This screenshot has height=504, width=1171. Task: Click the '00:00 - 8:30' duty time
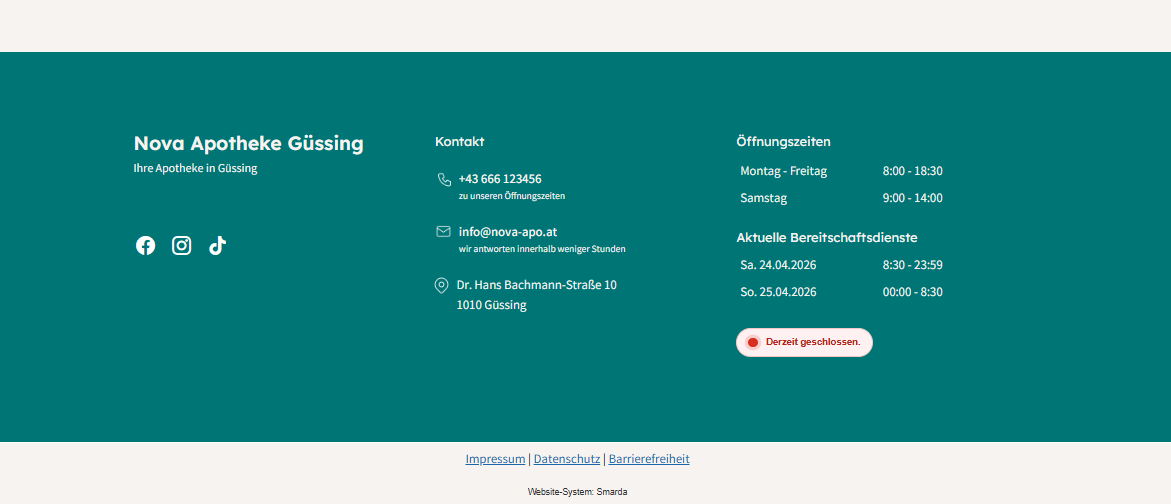click(x=913, y=291)
